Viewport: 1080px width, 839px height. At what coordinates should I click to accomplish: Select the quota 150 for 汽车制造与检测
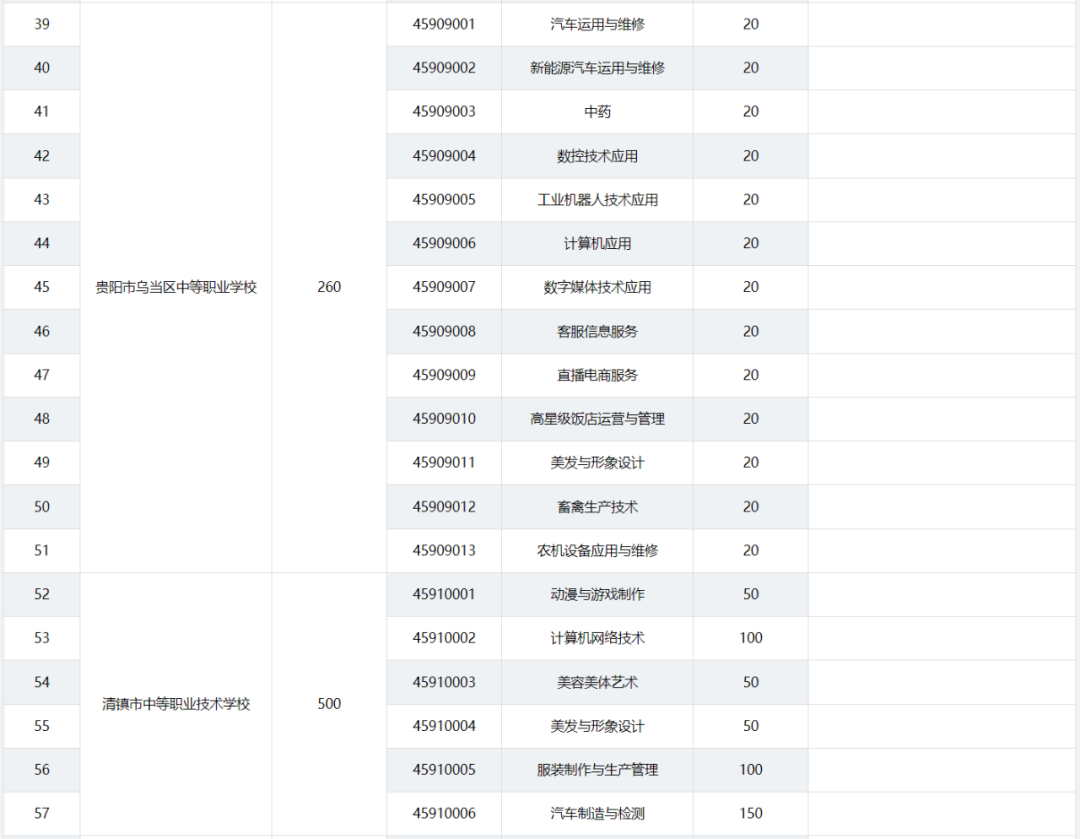pos(751,814)
